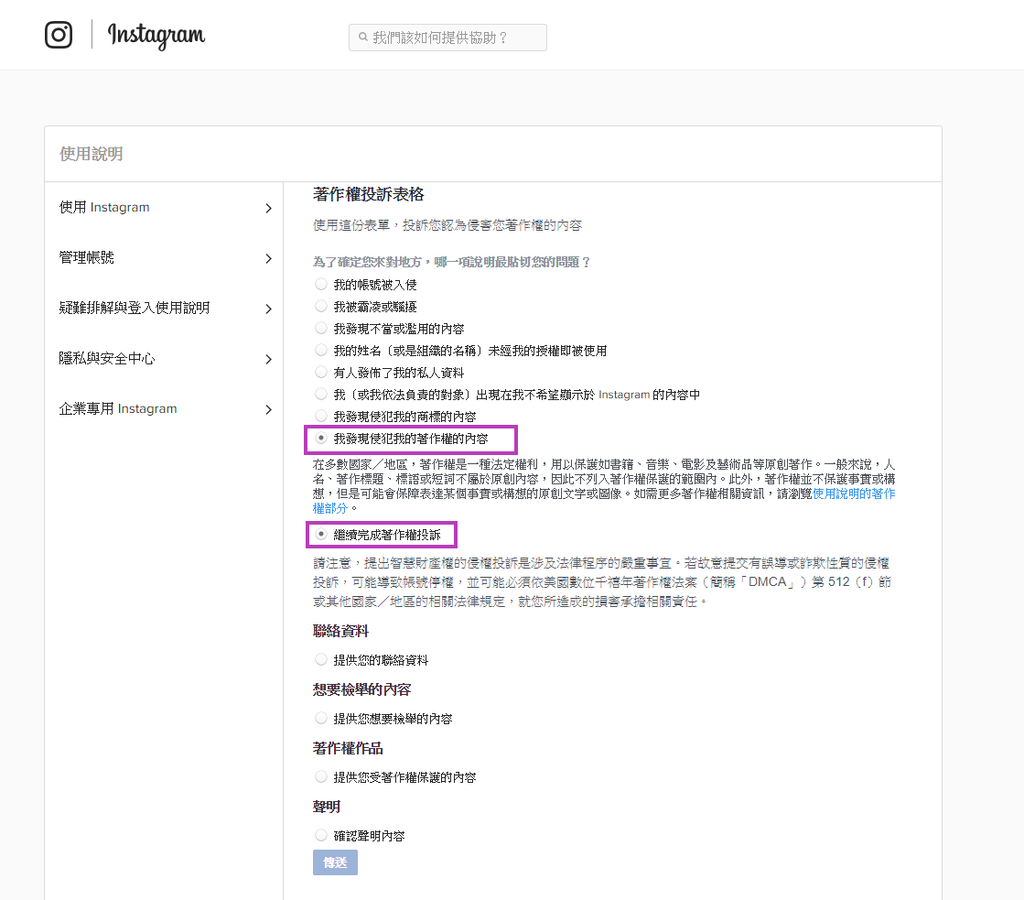
Task: Click the subtitle 使用這份表單，投訴您認為侵害您著作權的內容
Action: pos(447,225)
